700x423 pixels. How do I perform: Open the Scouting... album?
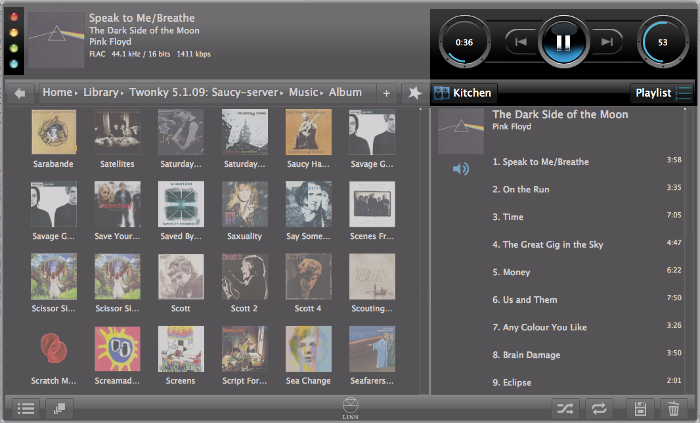pyautogui.click(x=372, y=284)
